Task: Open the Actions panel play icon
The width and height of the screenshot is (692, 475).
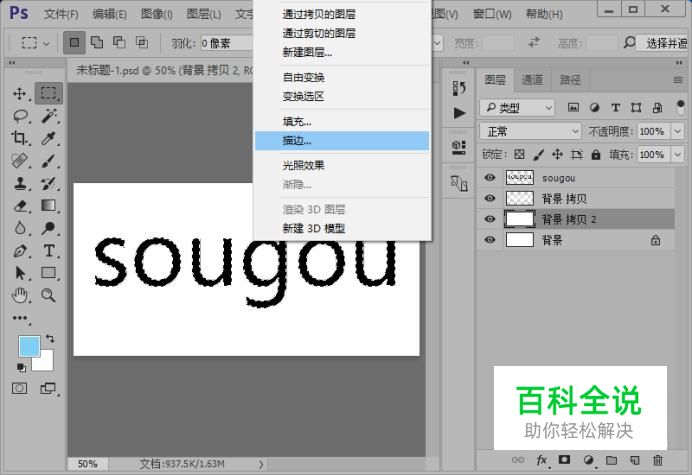Action: pyautogui.click(x=459, y=113)
